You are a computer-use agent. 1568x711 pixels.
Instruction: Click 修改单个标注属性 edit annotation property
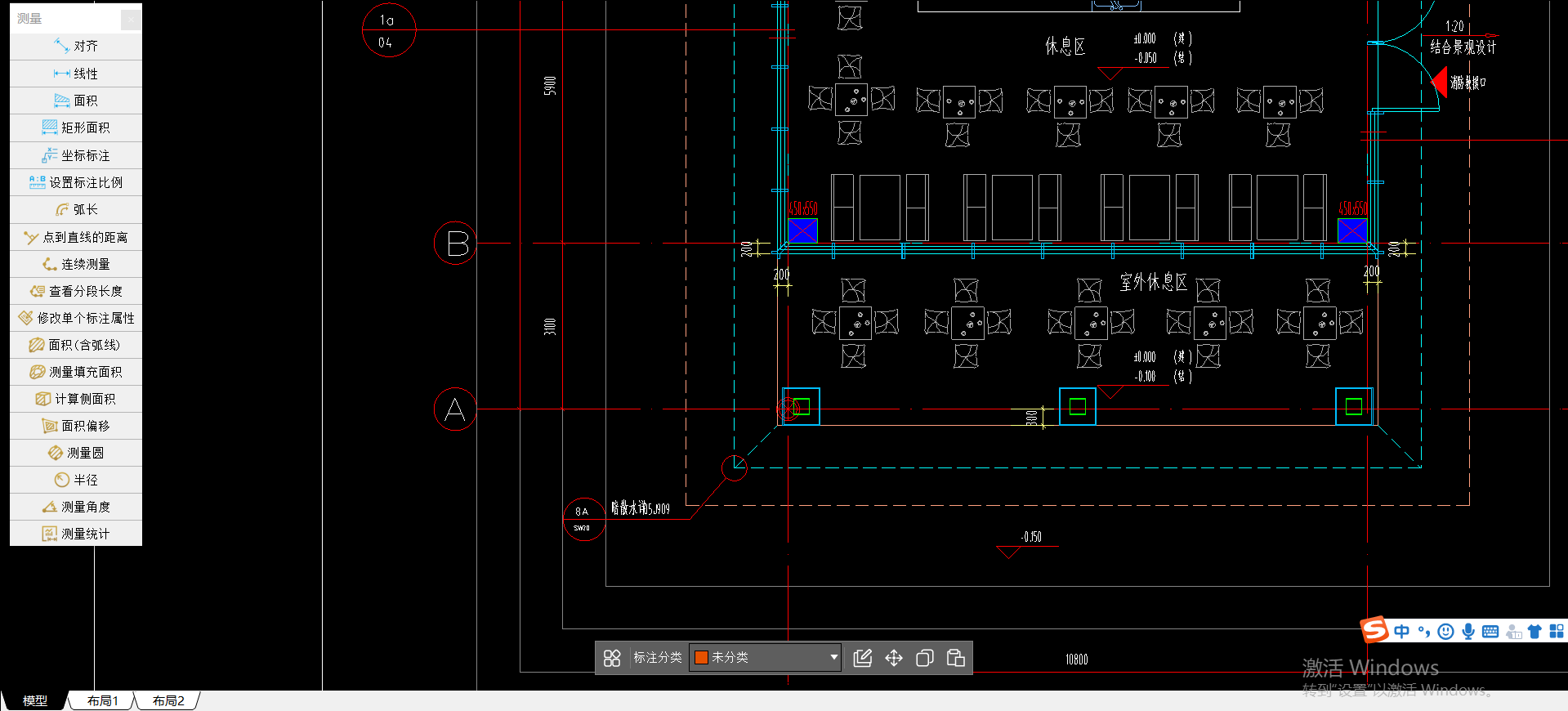76,318
